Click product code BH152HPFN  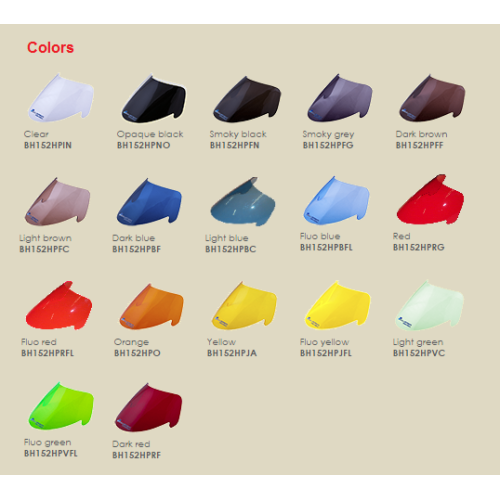point(235,145)
